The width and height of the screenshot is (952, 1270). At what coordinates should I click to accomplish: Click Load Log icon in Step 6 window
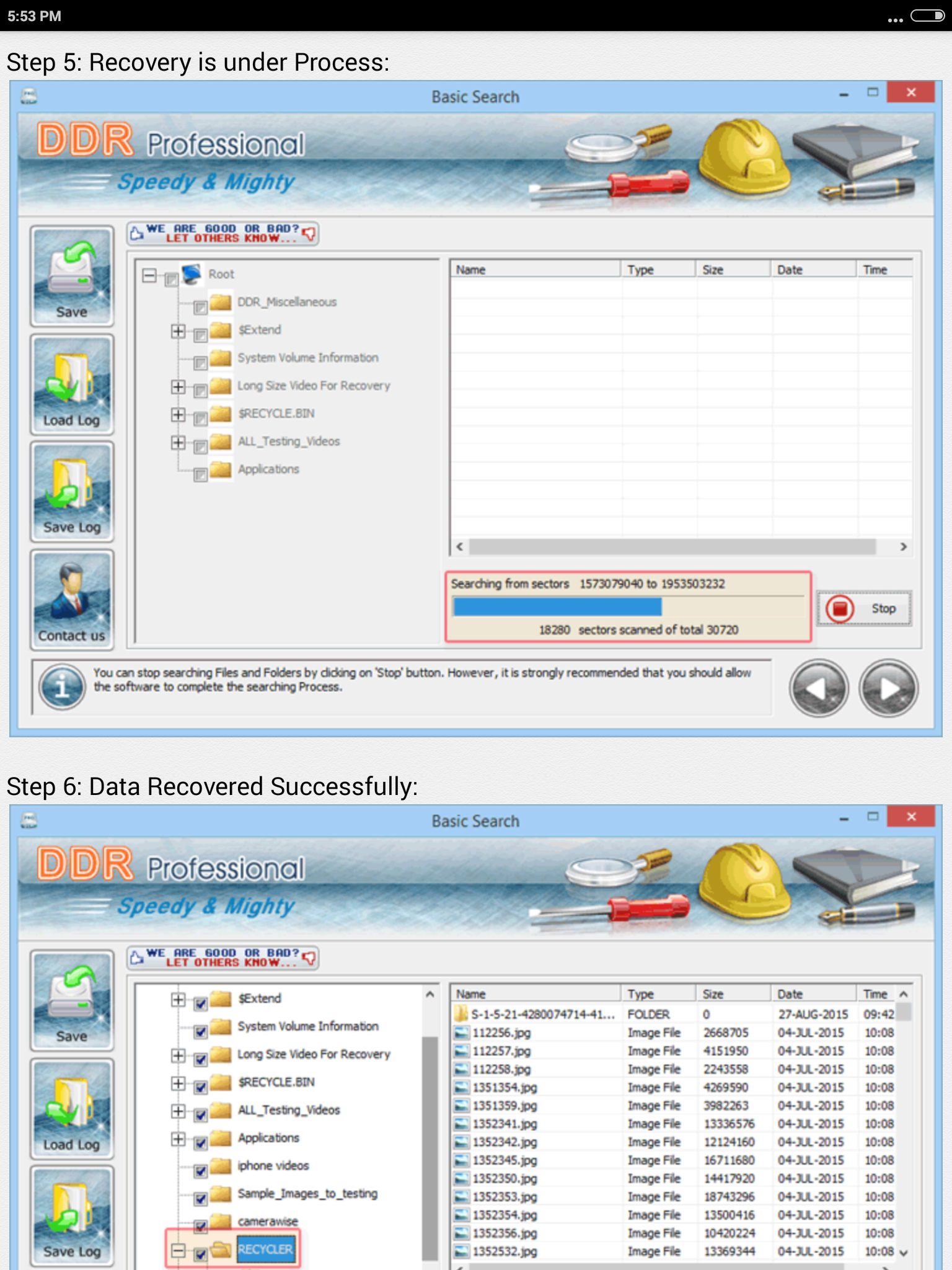pyautogui.click(x=72, y=1109)
